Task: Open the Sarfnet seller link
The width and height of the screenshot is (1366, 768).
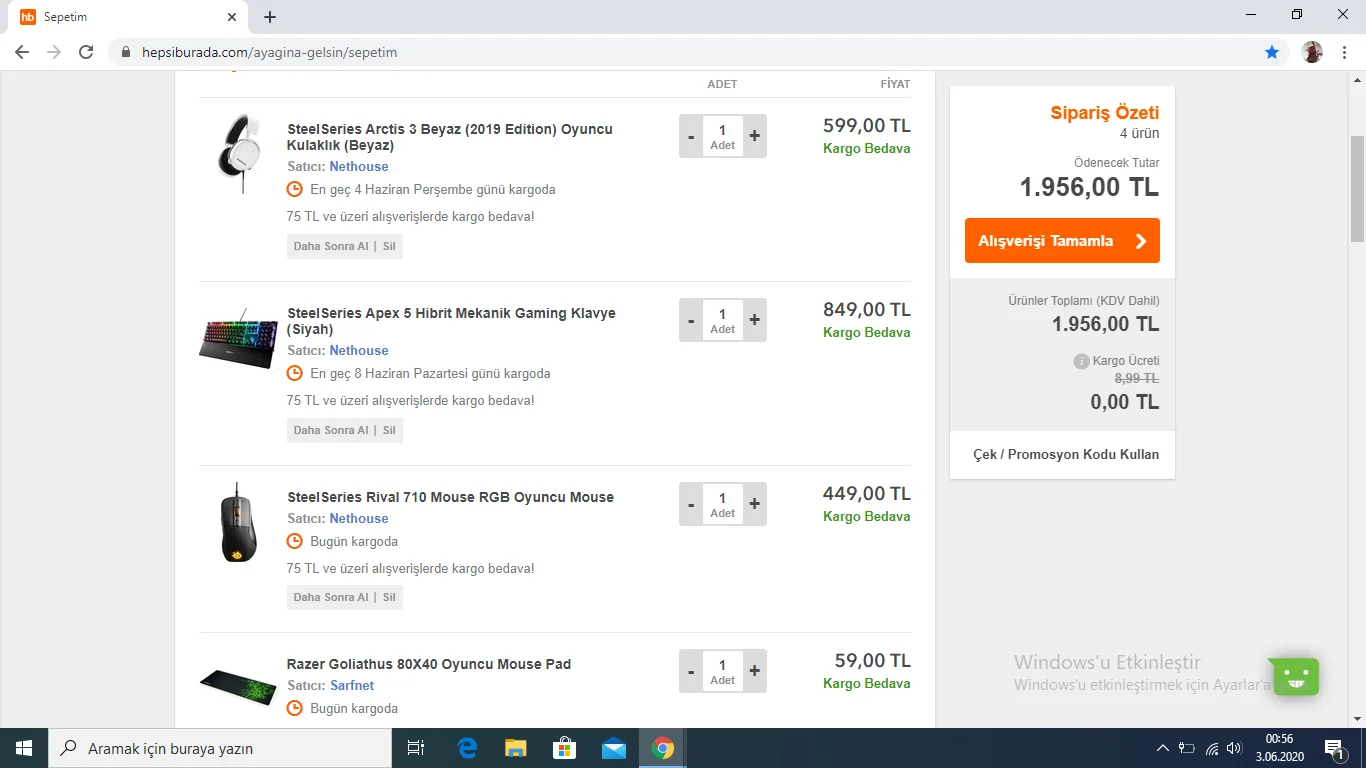Action: (352, 685)
